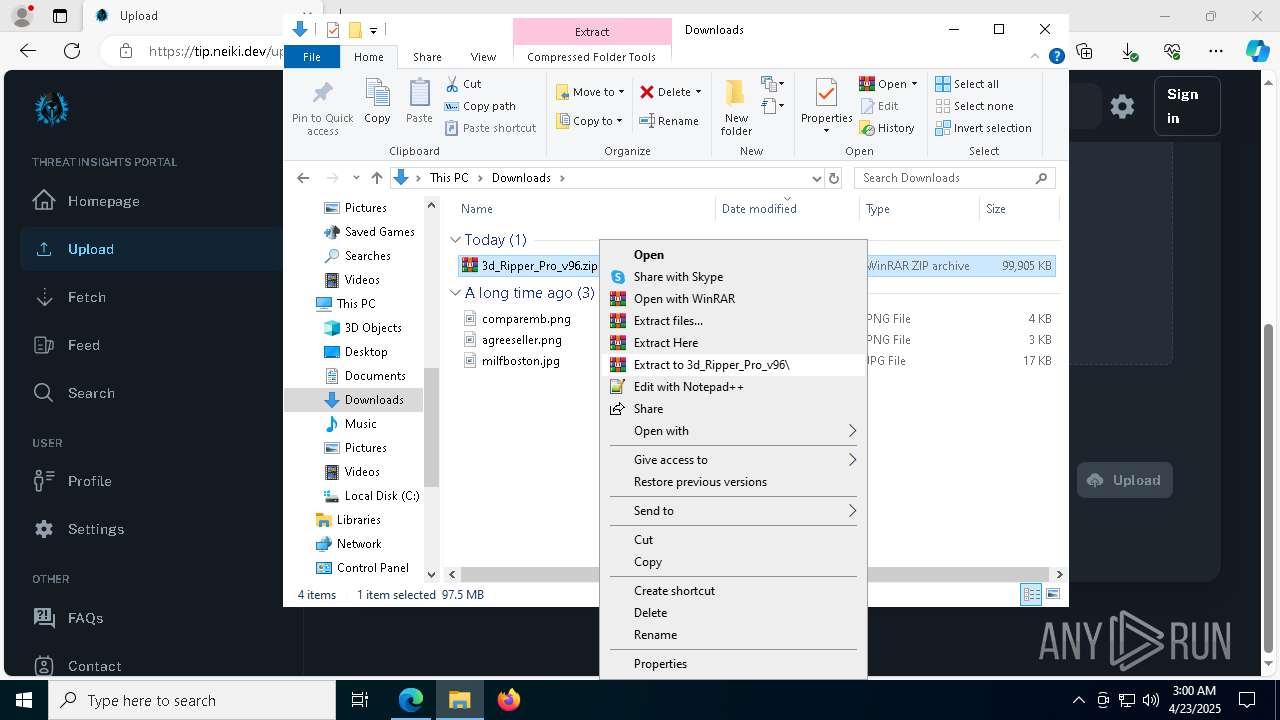This screenshot has width=1280, height=720.
Task: Click the refresh button beside address bar
Action: [834, 178]
